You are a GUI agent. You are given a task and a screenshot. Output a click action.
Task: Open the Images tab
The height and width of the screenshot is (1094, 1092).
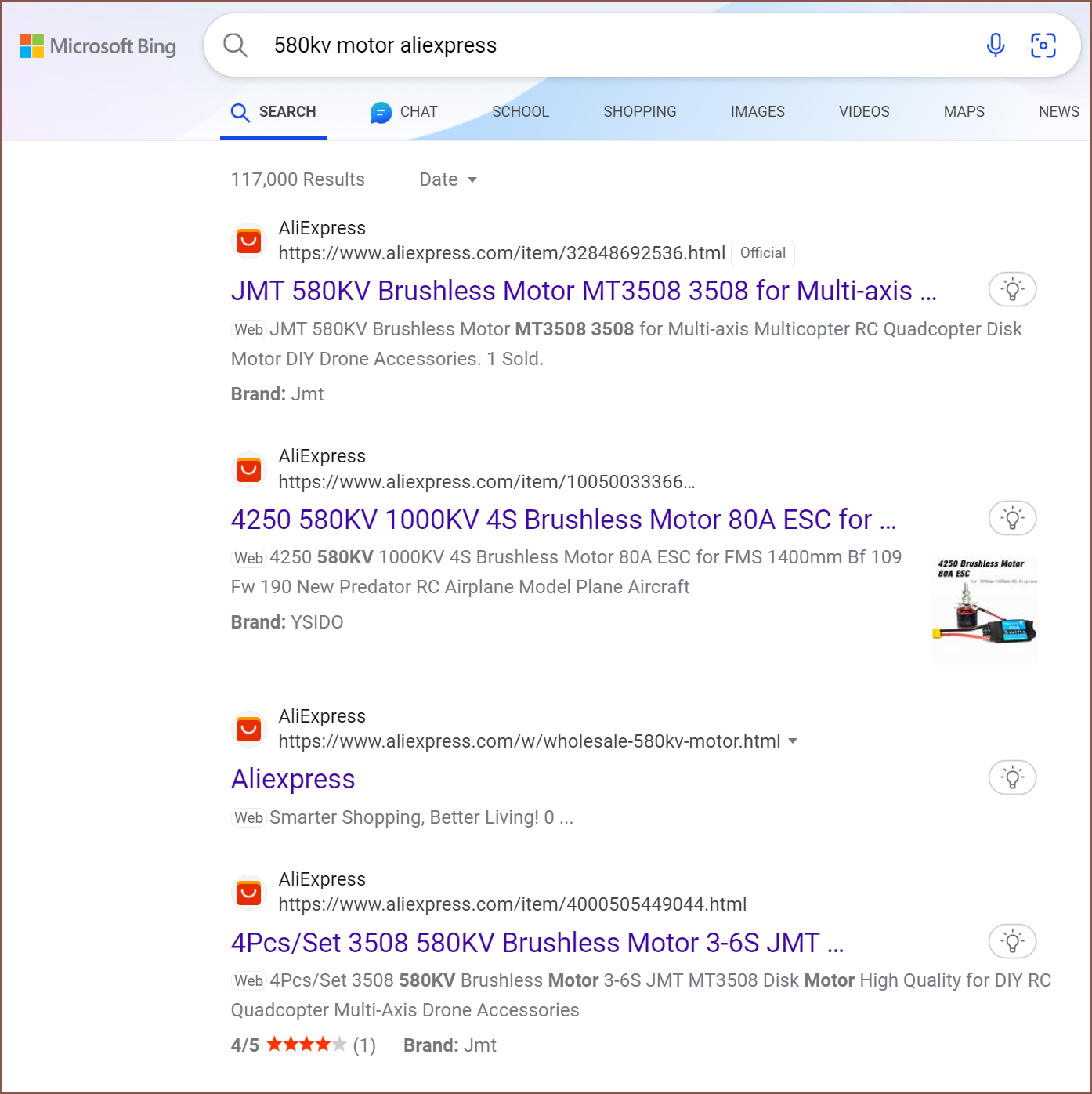pyautogui.click(x=758, y=112)
